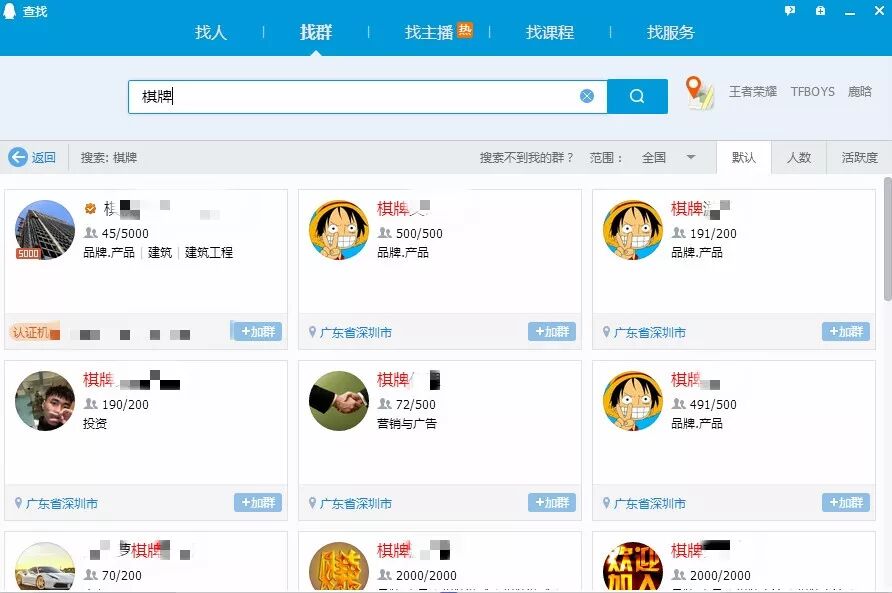This screenshot has height=593, width=892.
Task: Click the bell icon beside 查找 title
Action: [x=10, y=12]
